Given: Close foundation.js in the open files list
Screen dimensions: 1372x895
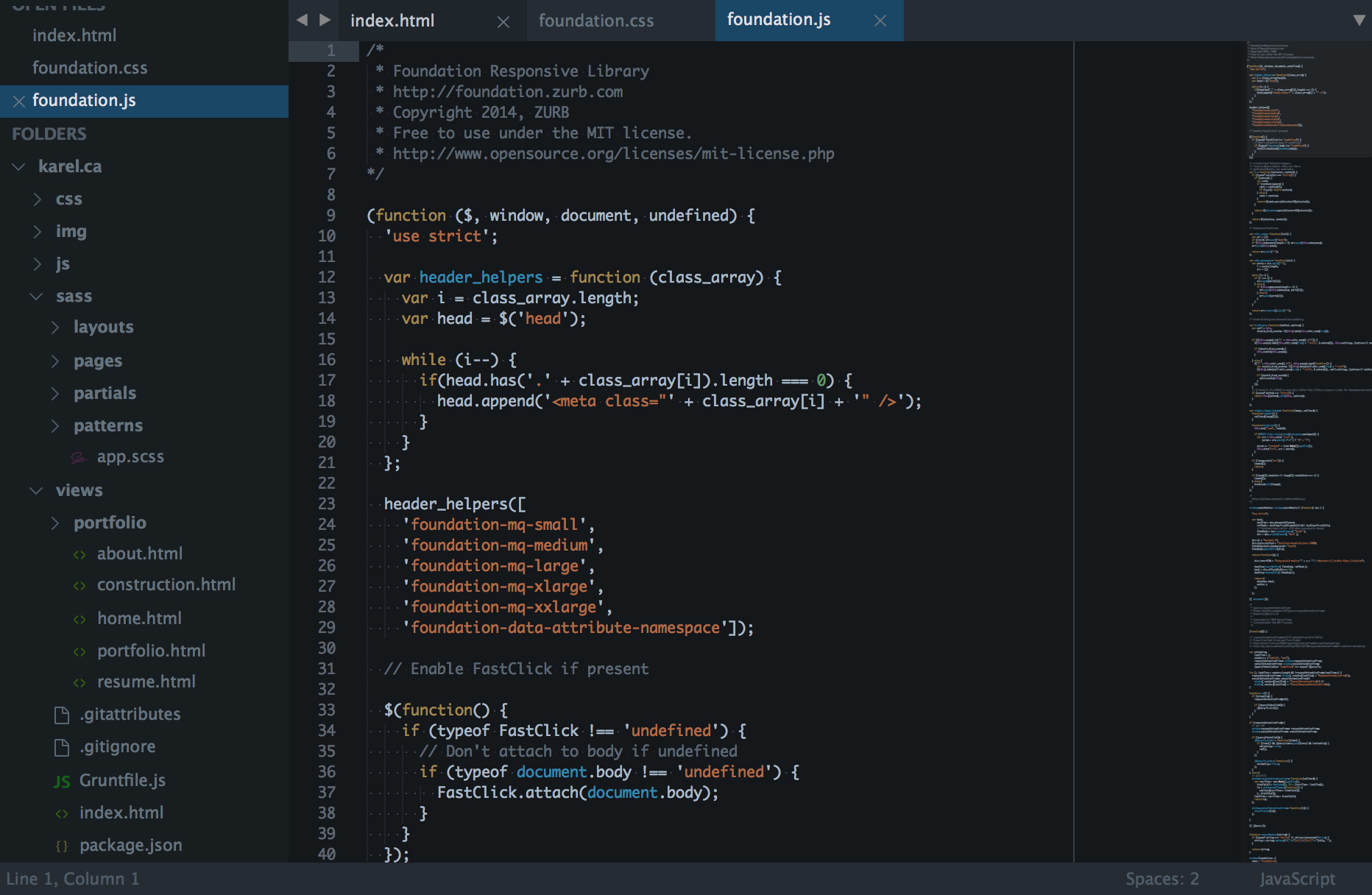Looking at the screenshot, I should point(19,102).
